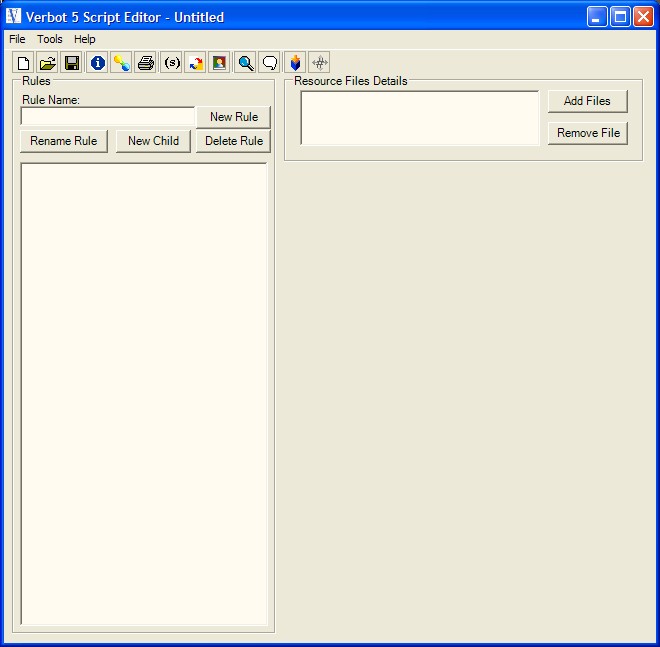
Task: Click inside the empty rules tree list
Action: coord(144,394)
